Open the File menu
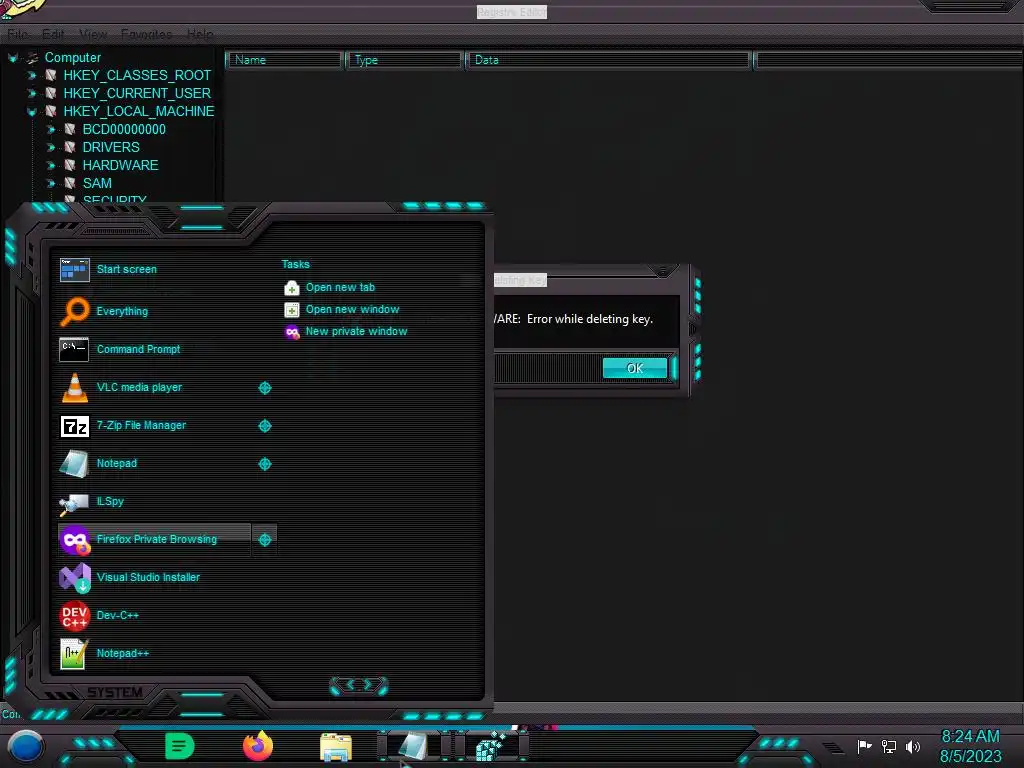This screenshot has width=1024, height=768. (x=18, y=34)
